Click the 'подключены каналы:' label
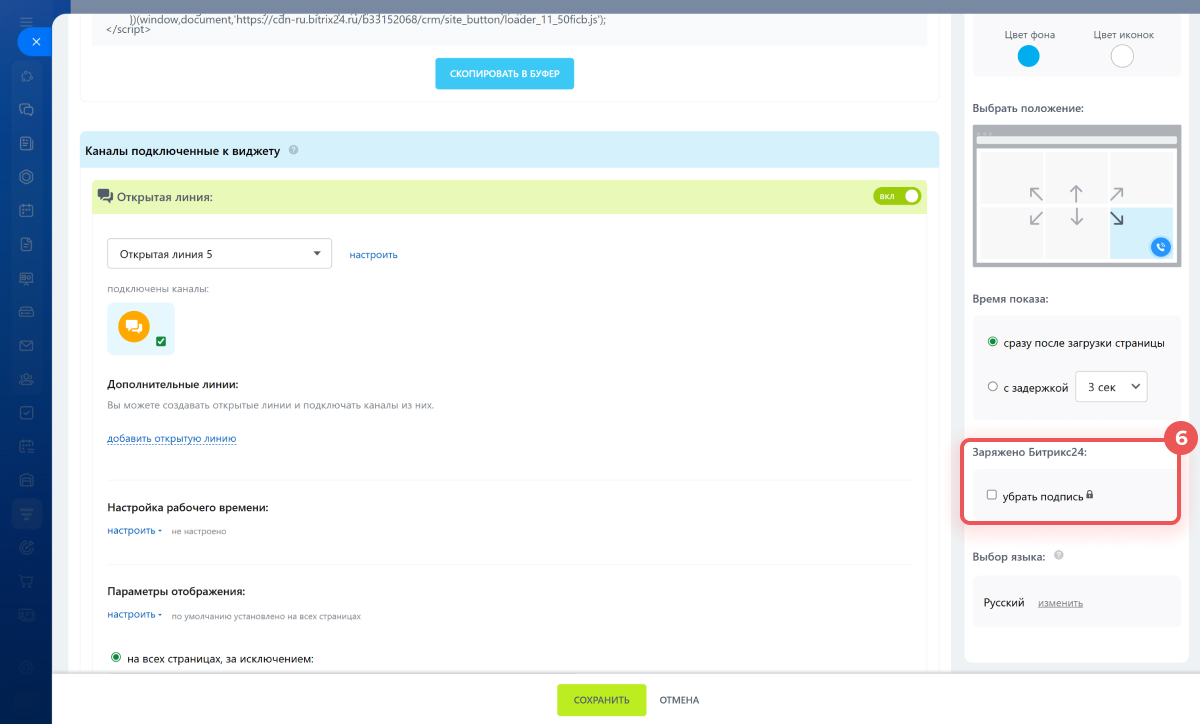This screenshot has width=1200, height=724. [x=158, y=289]
